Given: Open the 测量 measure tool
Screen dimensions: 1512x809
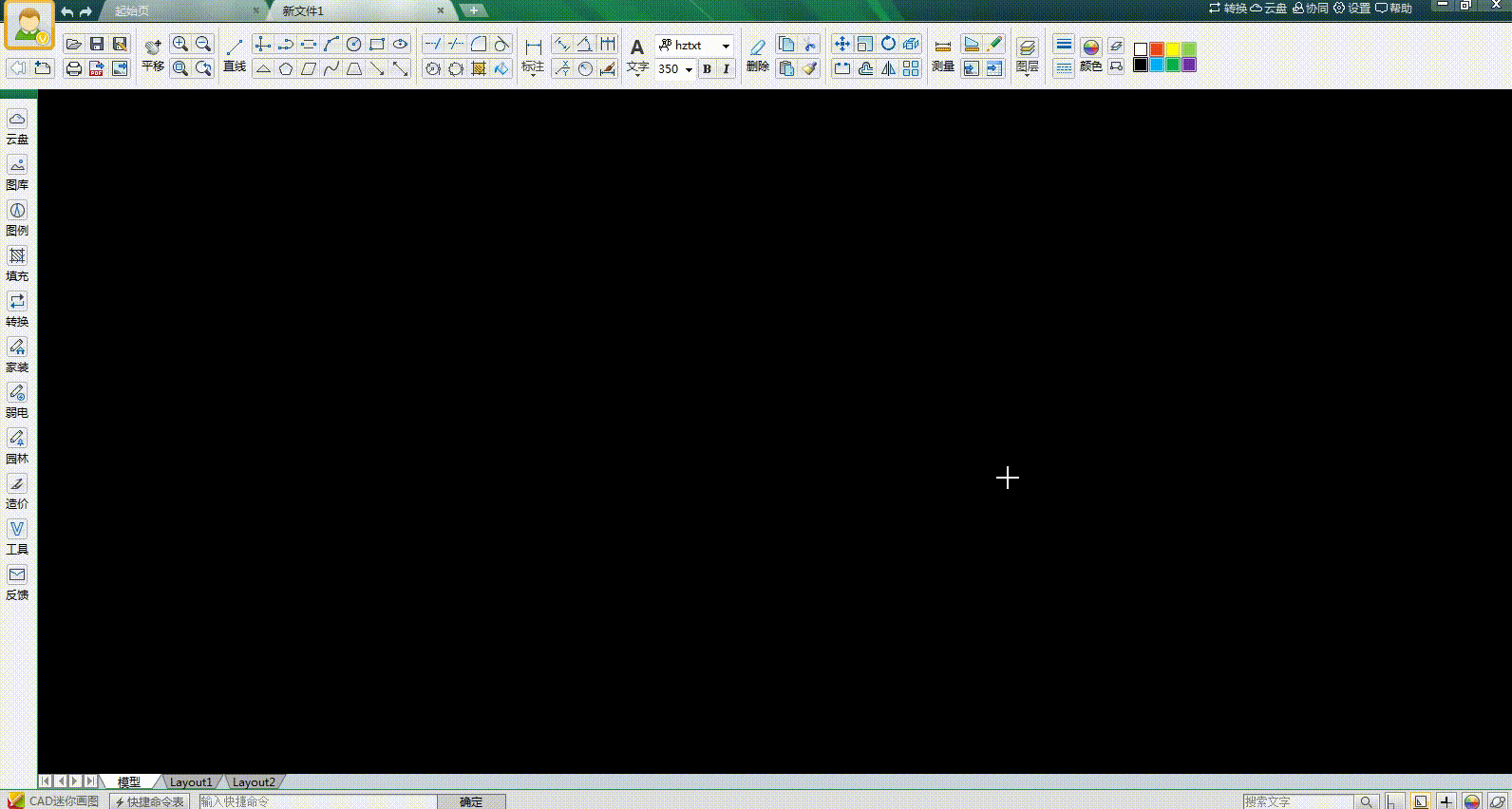Looking at the screenshot, I should click(x=943, y=55).
